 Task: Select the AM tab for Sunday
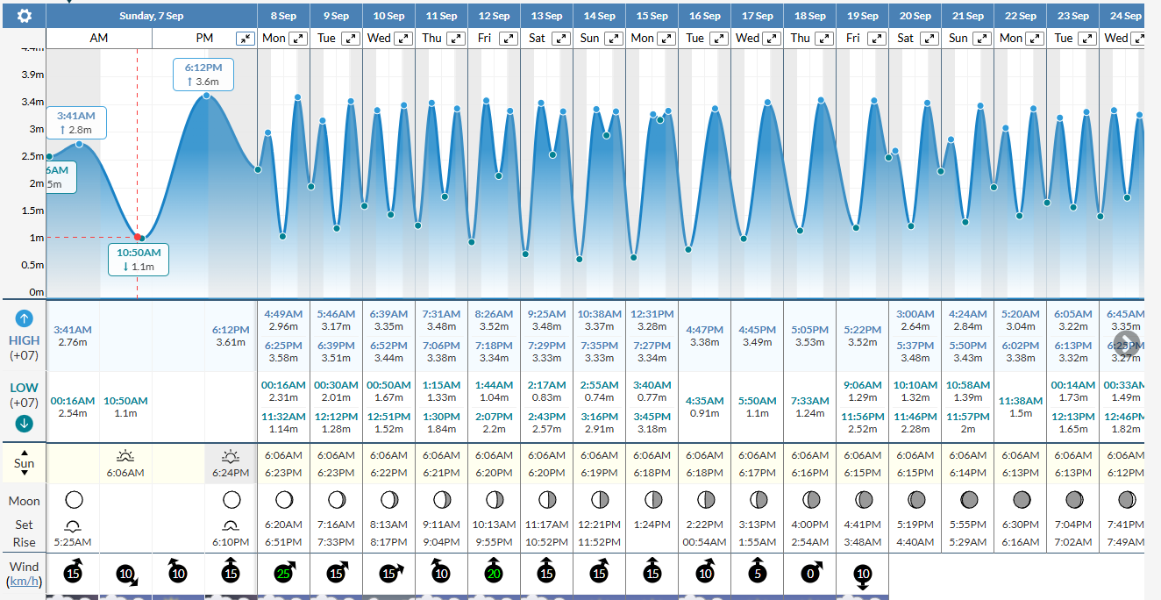click(99, 38)
